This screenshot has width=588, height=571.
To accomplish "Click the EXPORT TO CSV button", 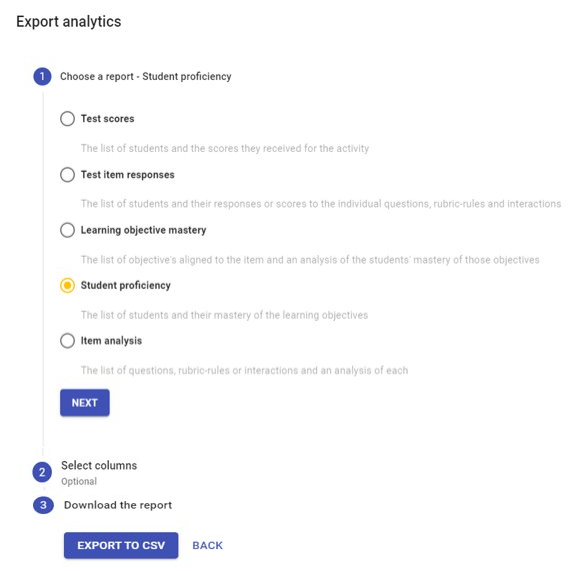I will point(121,546).
